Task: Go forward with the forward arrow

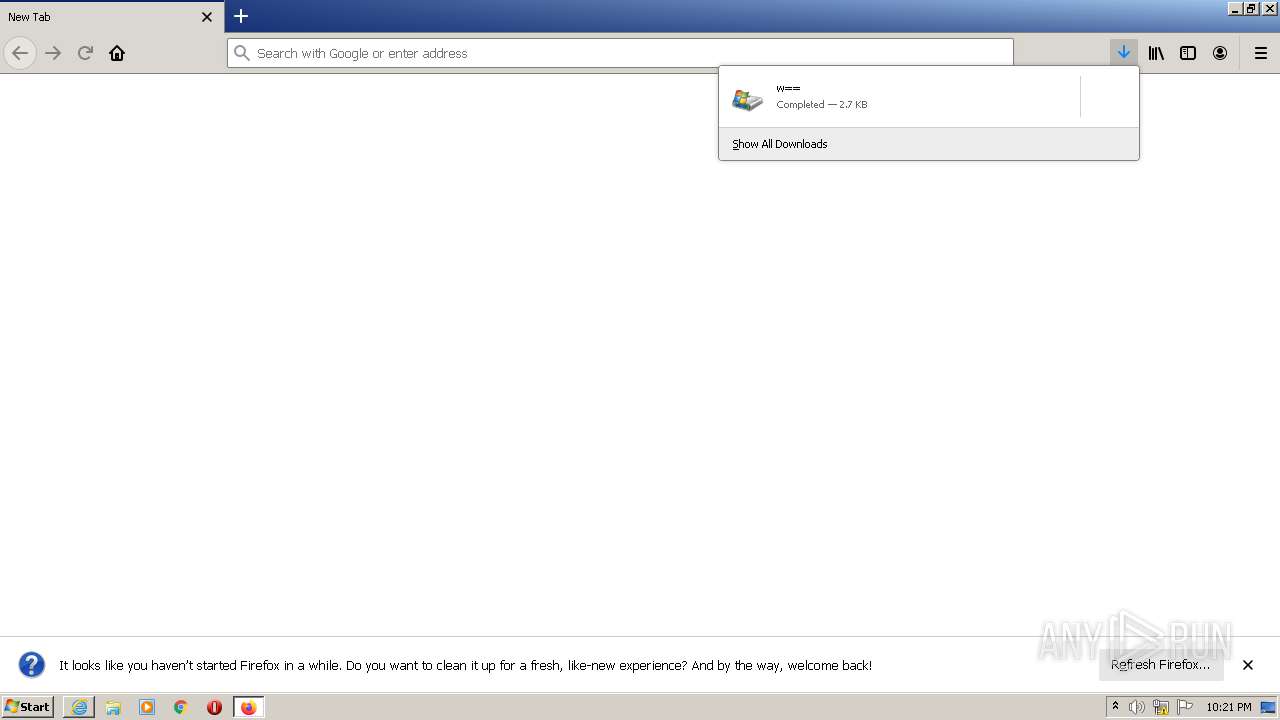Action: [x=53, y=53]
